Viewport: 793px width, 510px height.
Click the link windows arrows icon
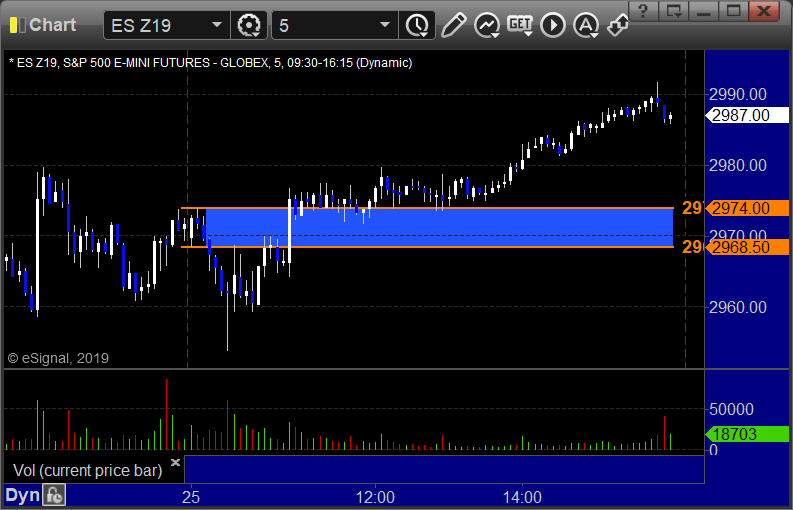[618, 25]
